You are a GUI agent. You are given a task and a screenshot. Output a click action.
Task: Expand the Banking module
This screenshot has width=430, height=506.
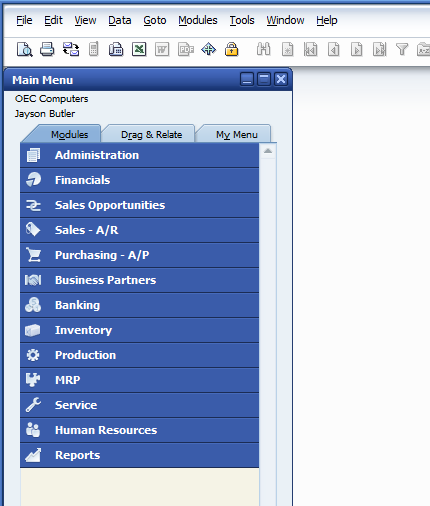click(x=139, y=305)
